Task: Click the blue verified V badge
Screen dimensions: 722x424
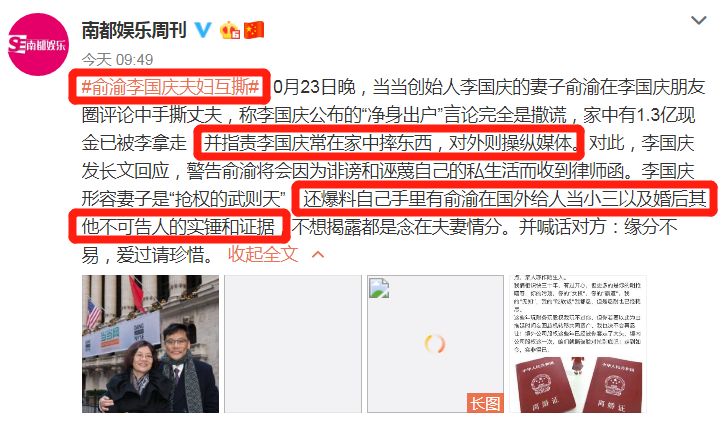Action: [203, 30]
